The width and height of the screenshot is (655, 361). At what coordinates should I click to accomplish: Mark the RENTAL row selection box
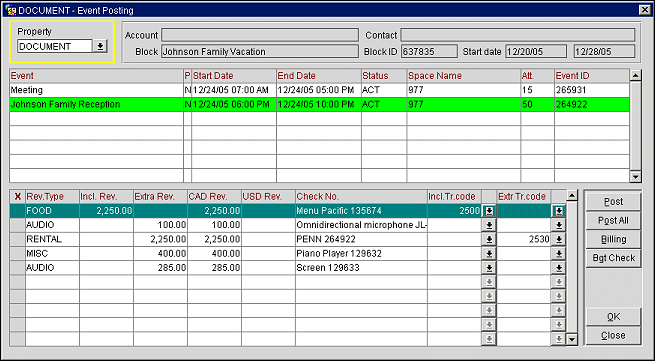click(x=18, y=239)
